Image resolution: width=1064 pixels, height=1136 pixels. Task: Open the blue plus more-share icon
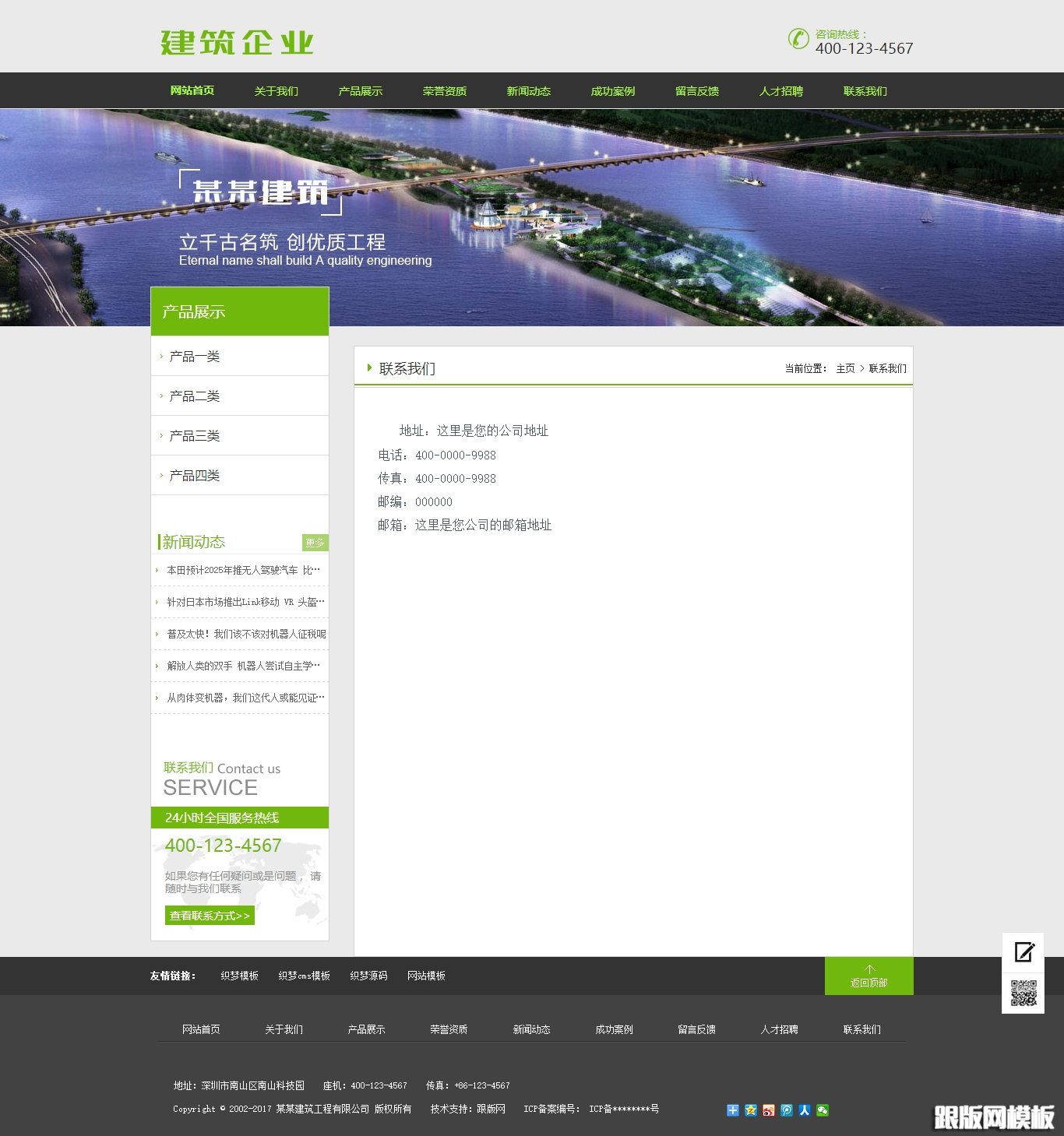pyautogui.click(x=732, y=1110)
